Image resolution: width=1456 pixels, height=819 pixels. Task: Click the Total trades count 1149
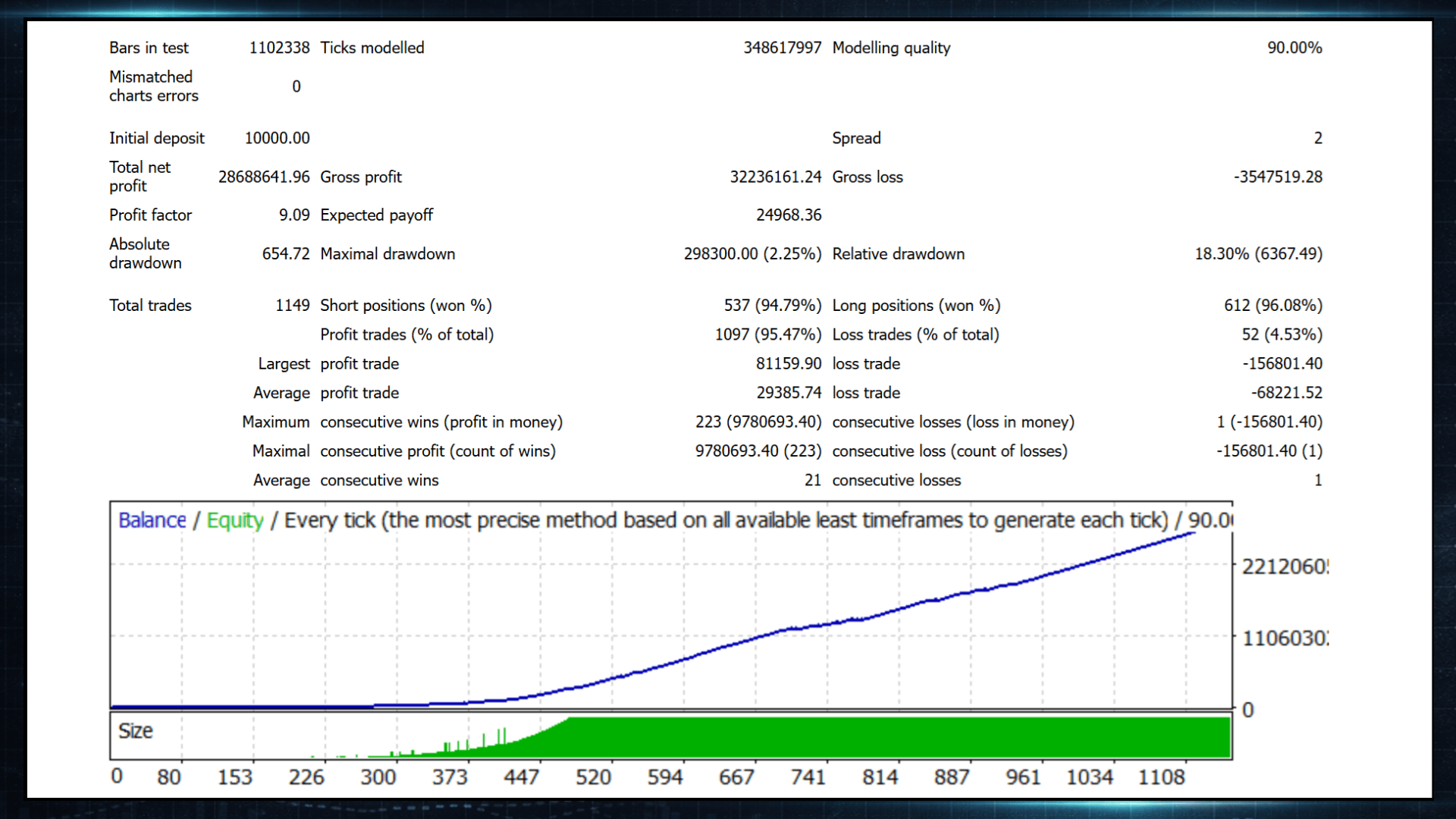coord(292,306)
